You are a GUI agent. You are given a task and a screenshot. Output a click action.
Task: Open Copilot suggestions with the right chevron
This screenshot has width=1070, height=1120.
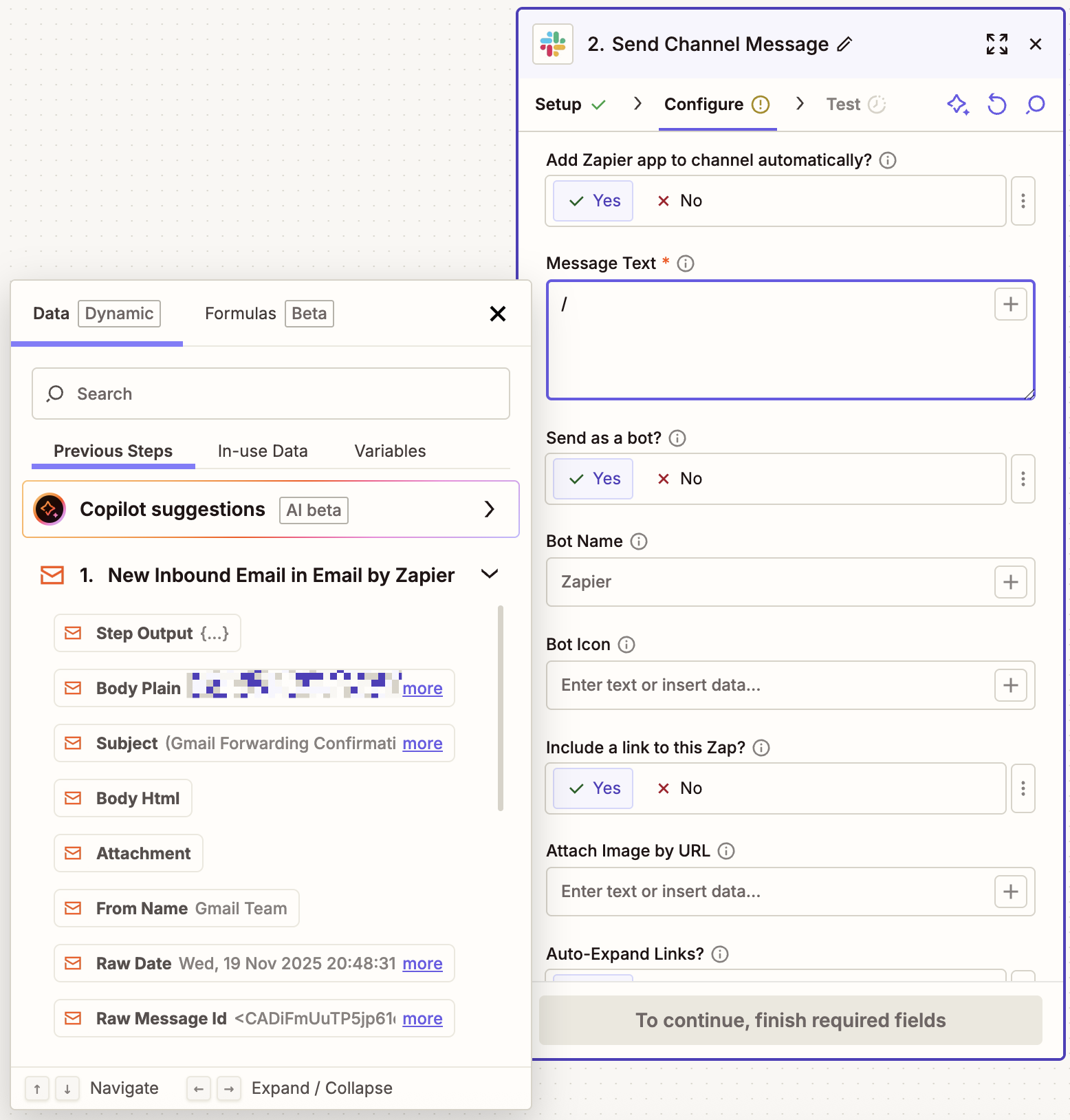pos(490,509)
